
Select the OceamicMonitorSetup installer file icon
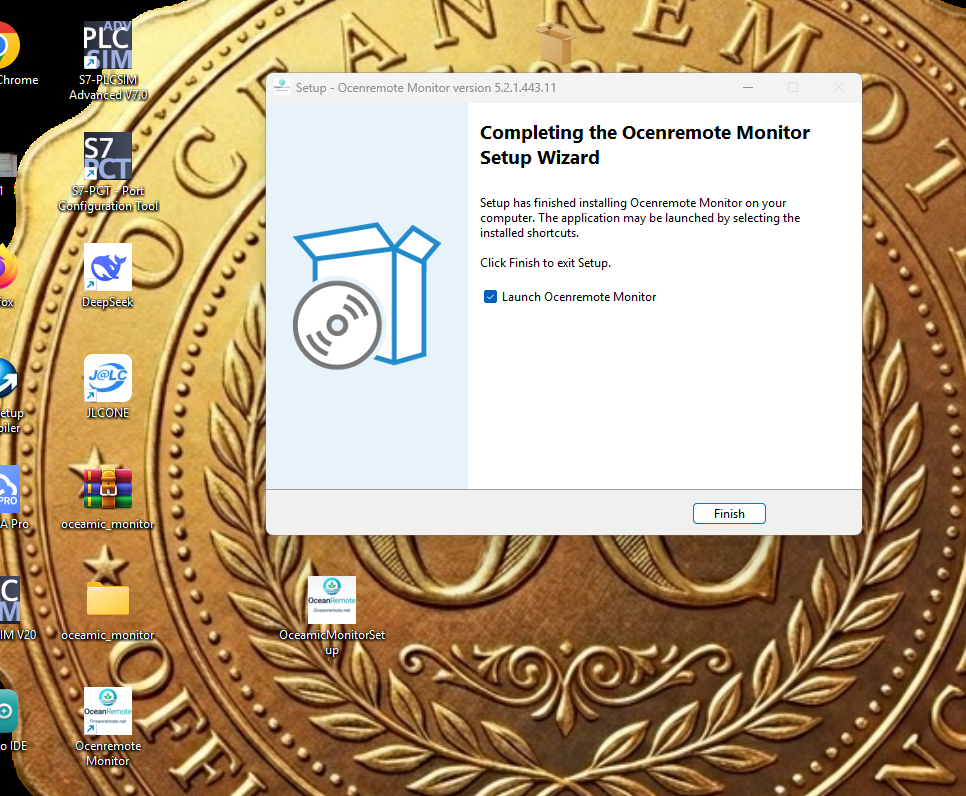pos(331,615)
